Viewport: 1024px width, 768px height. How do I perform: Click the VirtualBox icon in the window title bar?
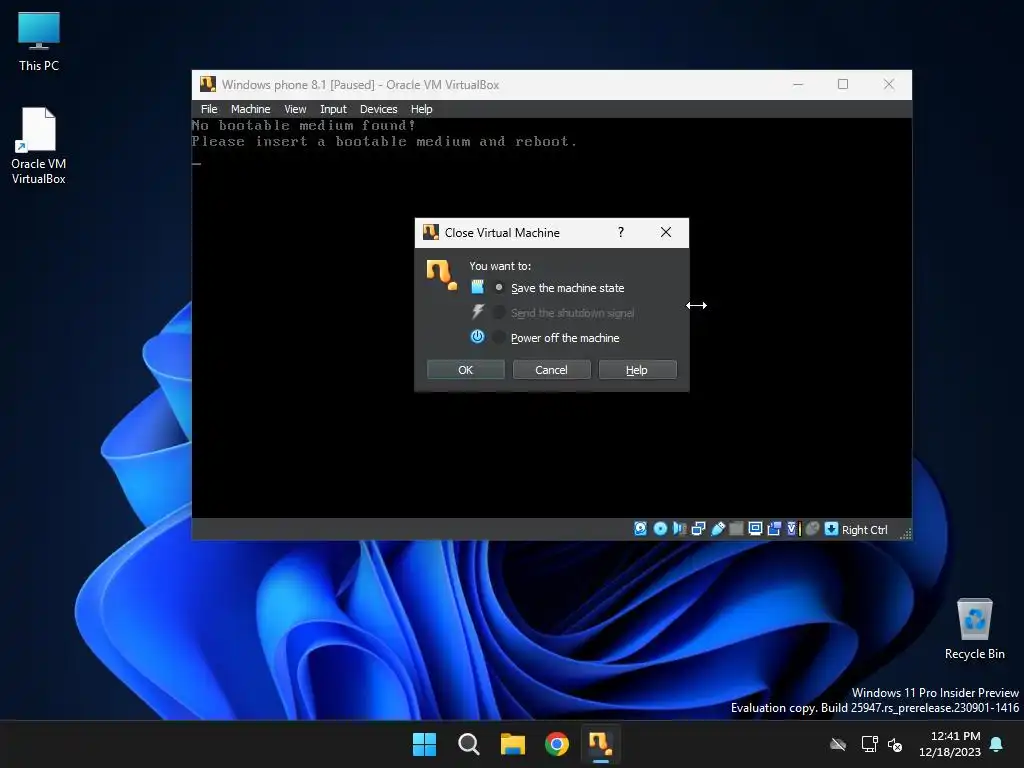pos(208,84)
